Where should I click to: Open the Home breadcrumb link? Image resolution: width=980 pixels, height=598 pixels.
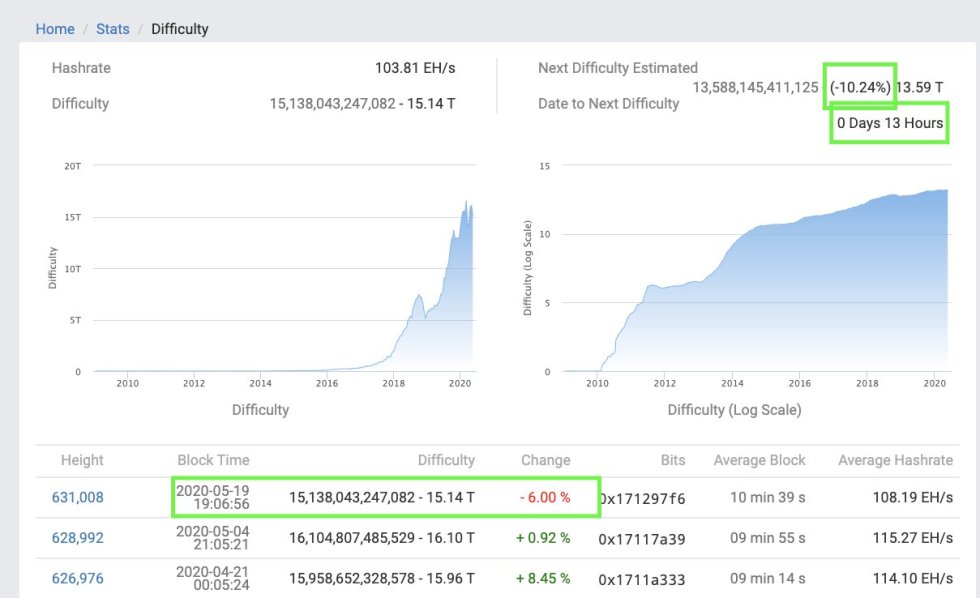55,29
